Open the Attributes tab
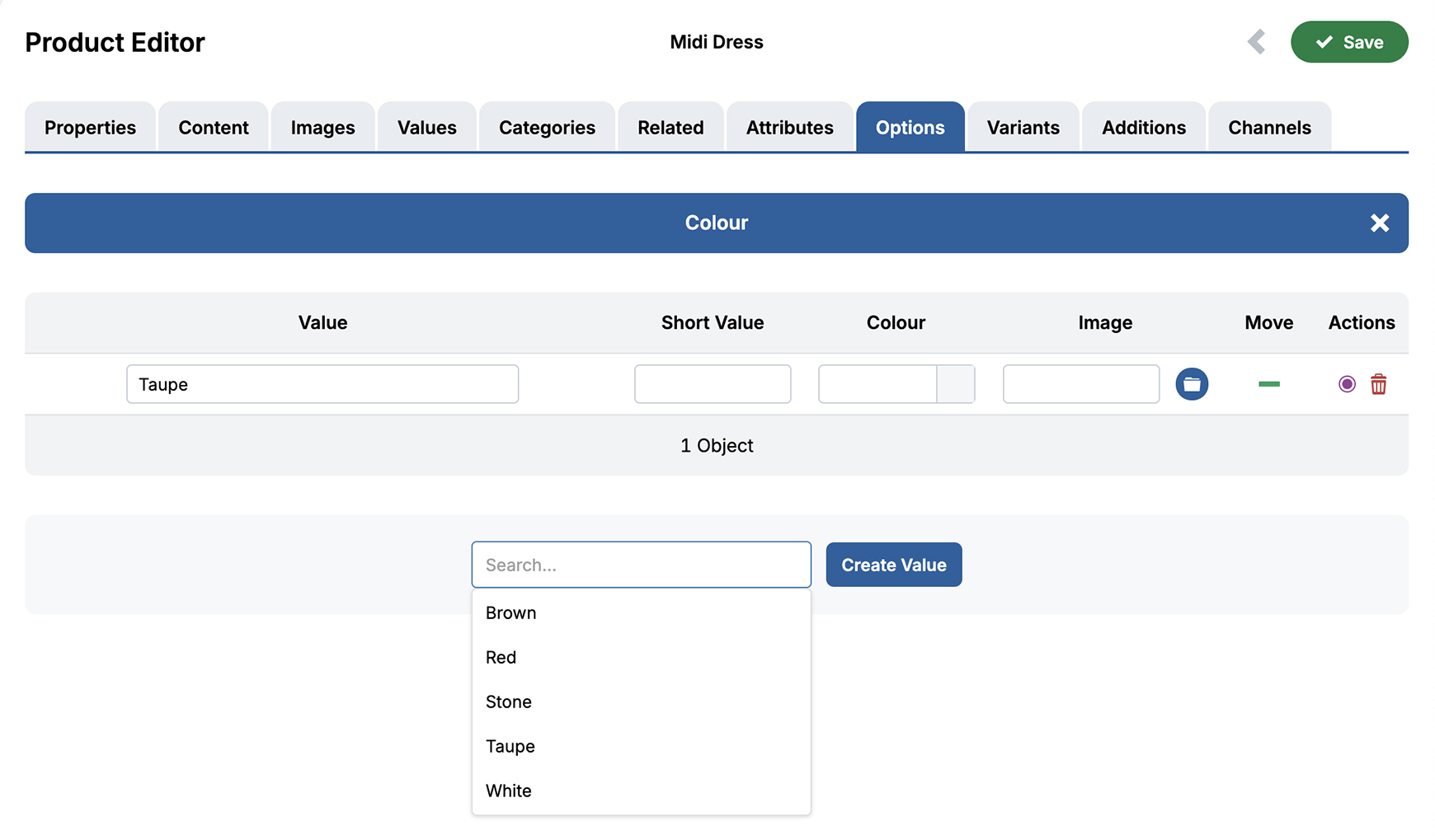This screenshot has width=1435, height=840. pos(789,127)
